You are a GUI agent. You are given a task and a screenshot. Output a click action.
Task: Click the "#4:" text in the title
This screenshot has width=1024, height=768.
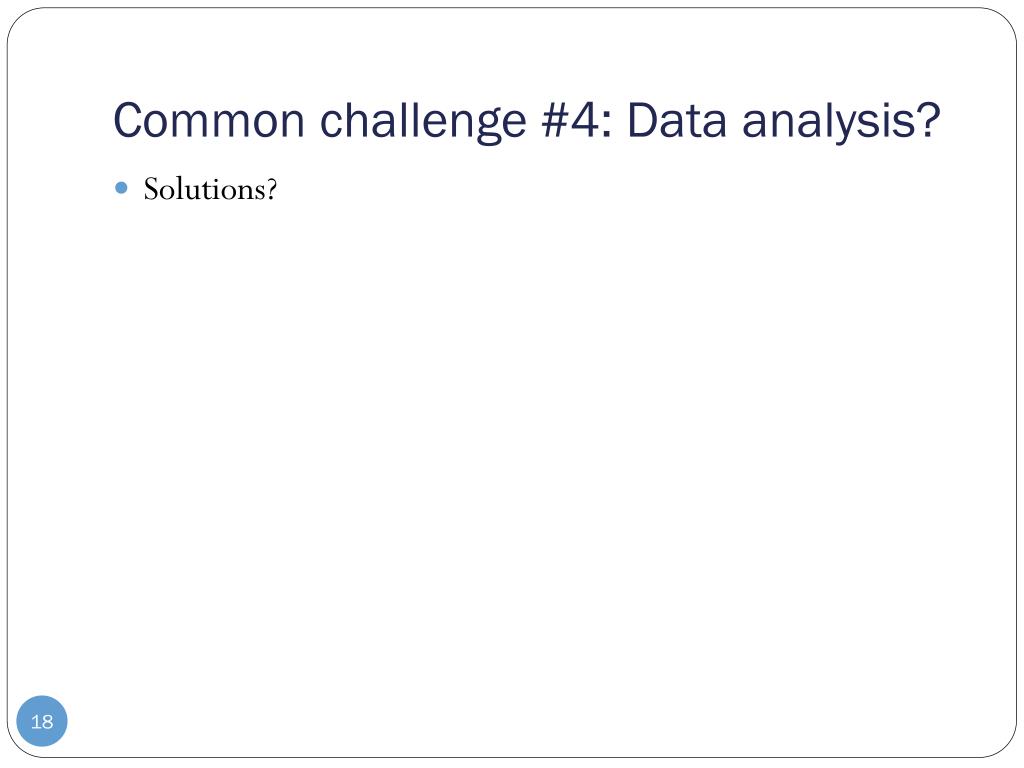577,121
